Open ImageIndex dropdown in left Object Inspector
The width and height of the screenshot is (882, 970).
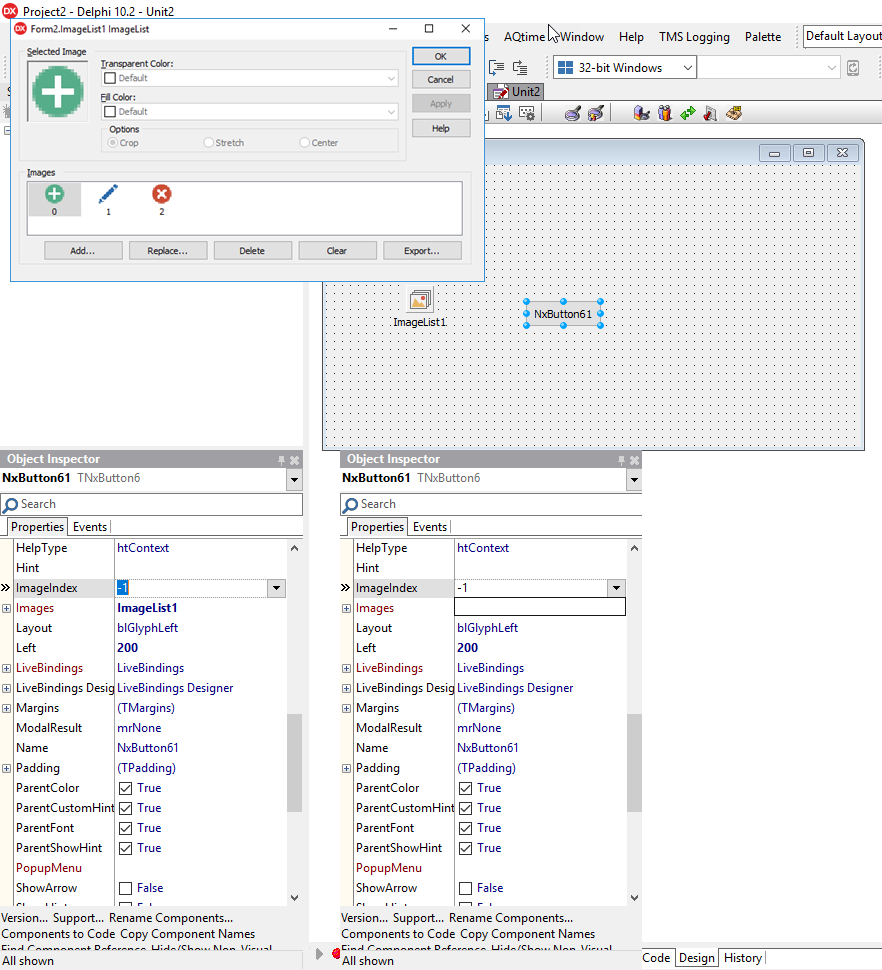tap(276, 588)
